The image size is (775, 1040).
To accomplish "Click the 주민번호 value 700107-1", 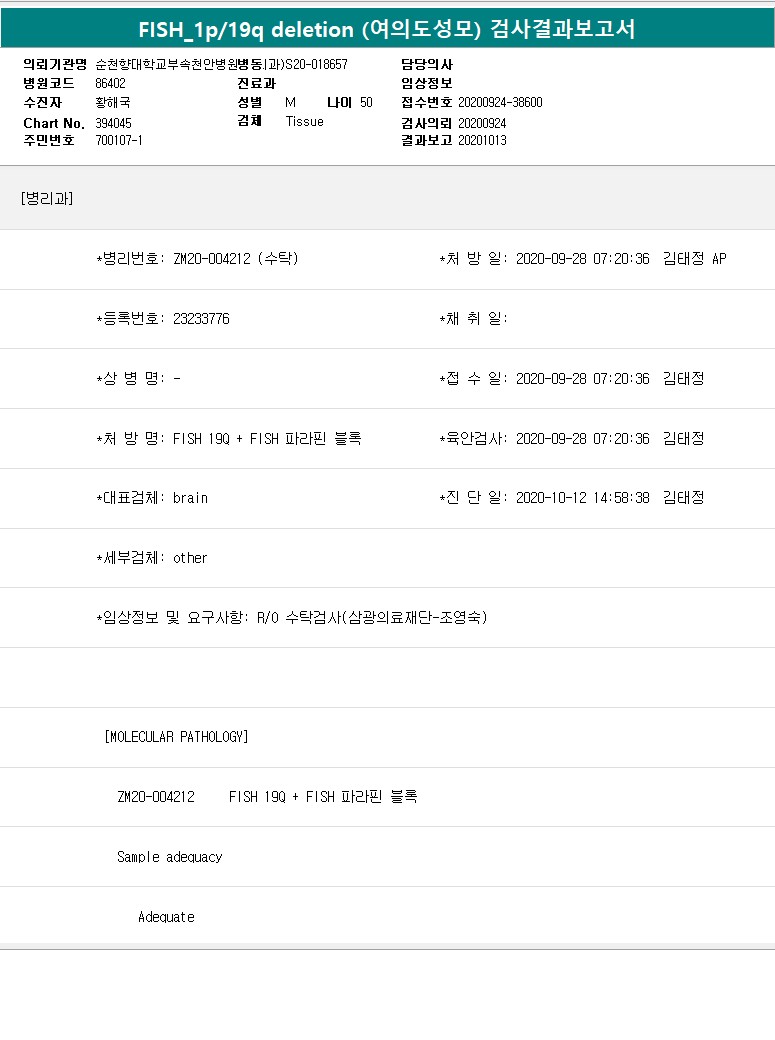I will [x=119, y=140].
